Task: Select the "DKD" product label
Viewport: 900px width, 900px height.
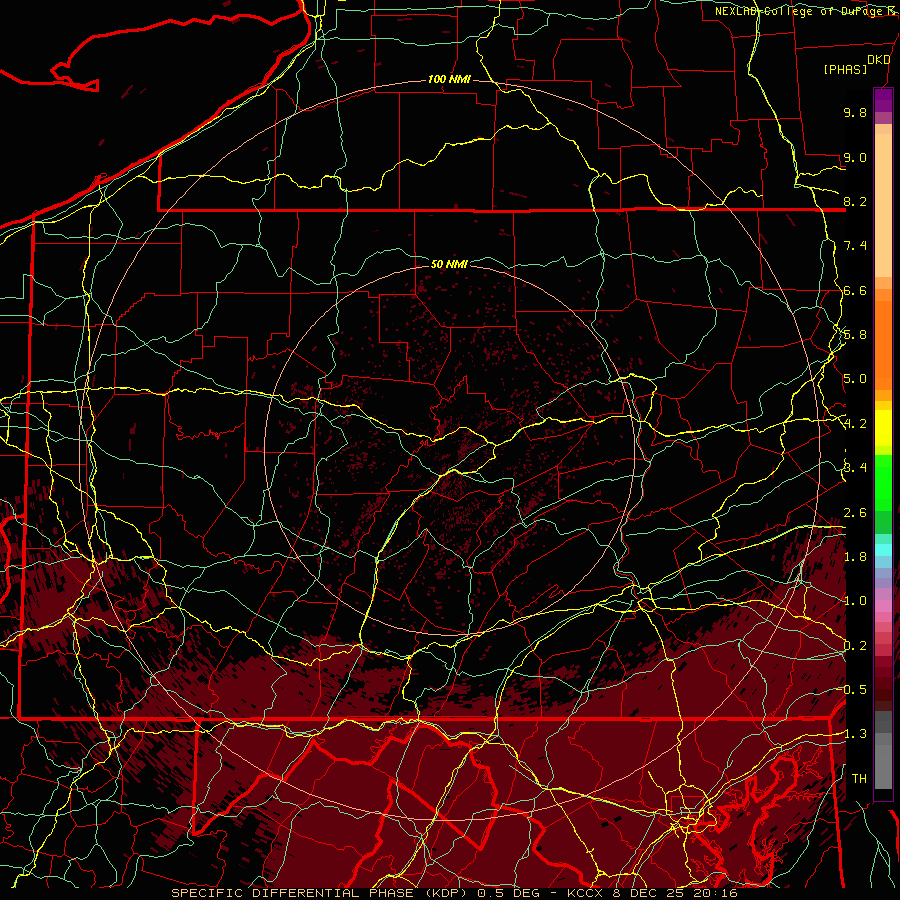Action: click(878, 60)
